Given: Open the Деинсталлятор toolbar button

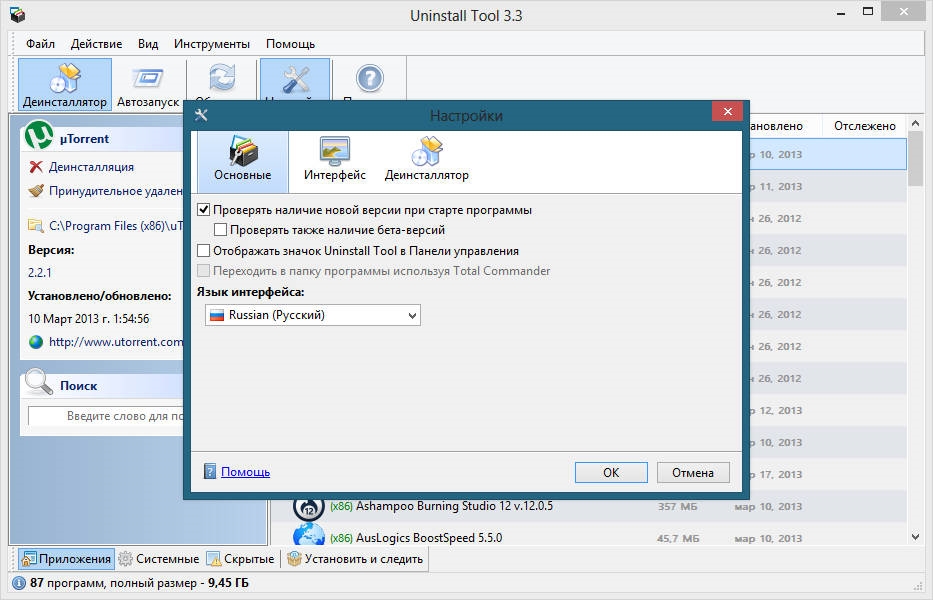Looking at the screenshot, I should click(65, 85).
